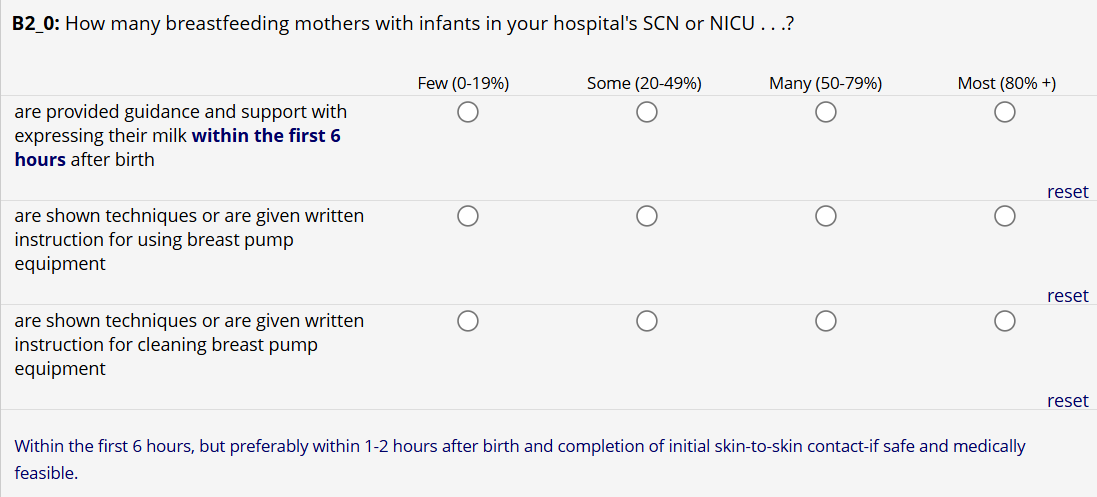Select Few (0-19%) for expressing milk guidance
Viewport: 1097px width, 497px height.
click(x=466, y=112)
